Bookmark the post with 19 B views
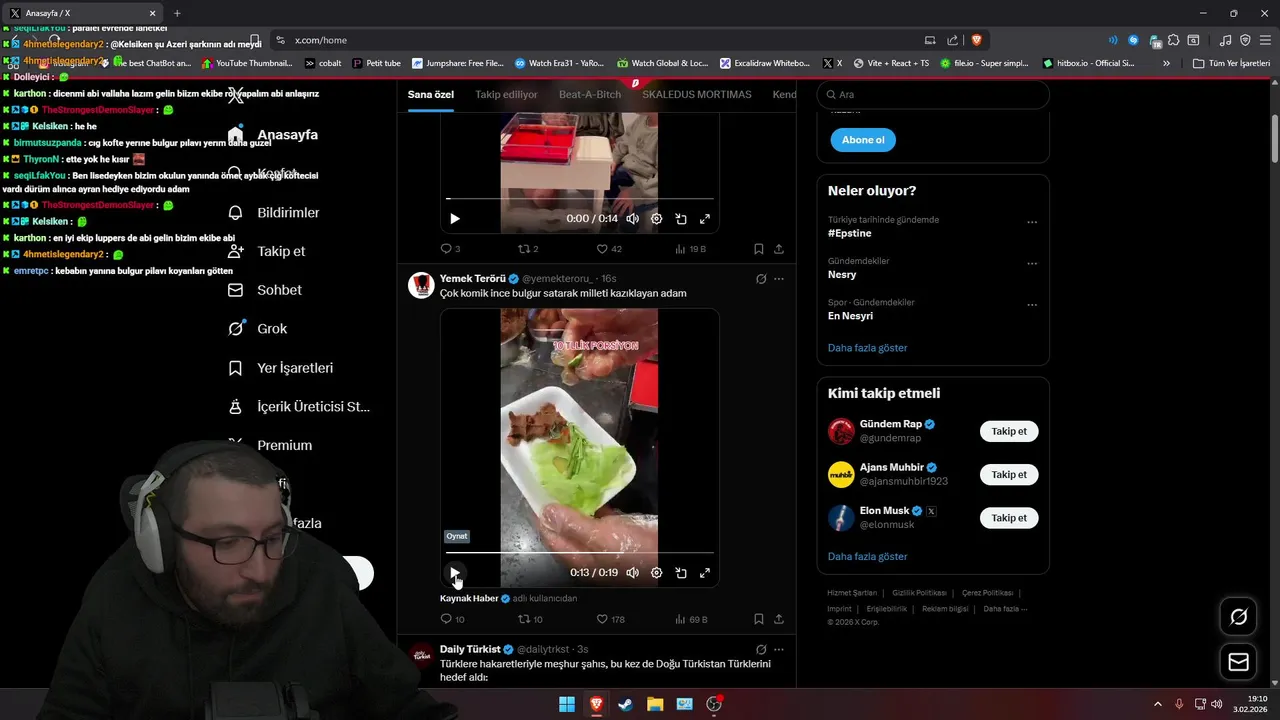1280x720 pixels. point(759,249)
